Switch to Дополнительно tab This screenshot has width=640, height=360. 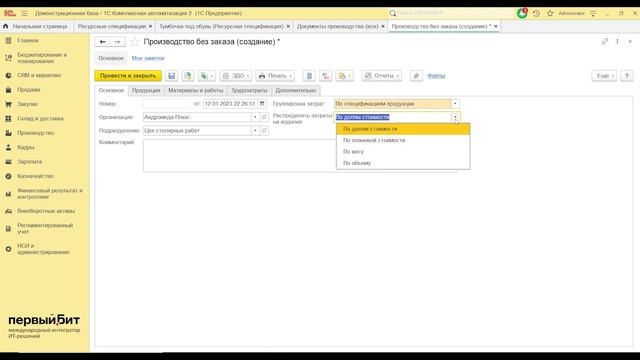coord(296,90)
